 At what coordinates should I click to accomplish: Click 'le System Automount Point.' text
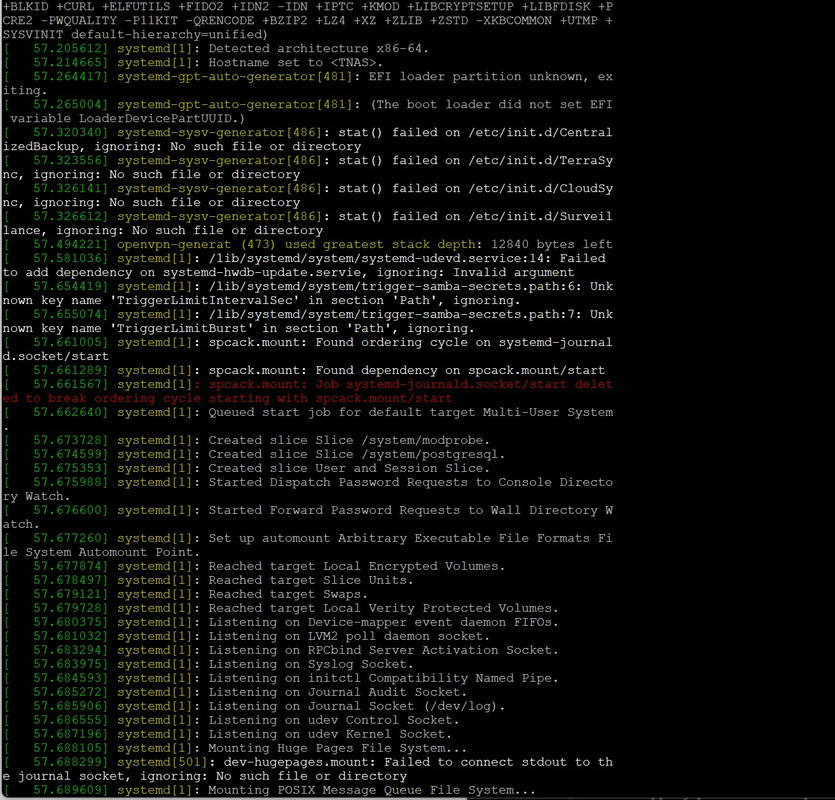(x=101, y=552)
